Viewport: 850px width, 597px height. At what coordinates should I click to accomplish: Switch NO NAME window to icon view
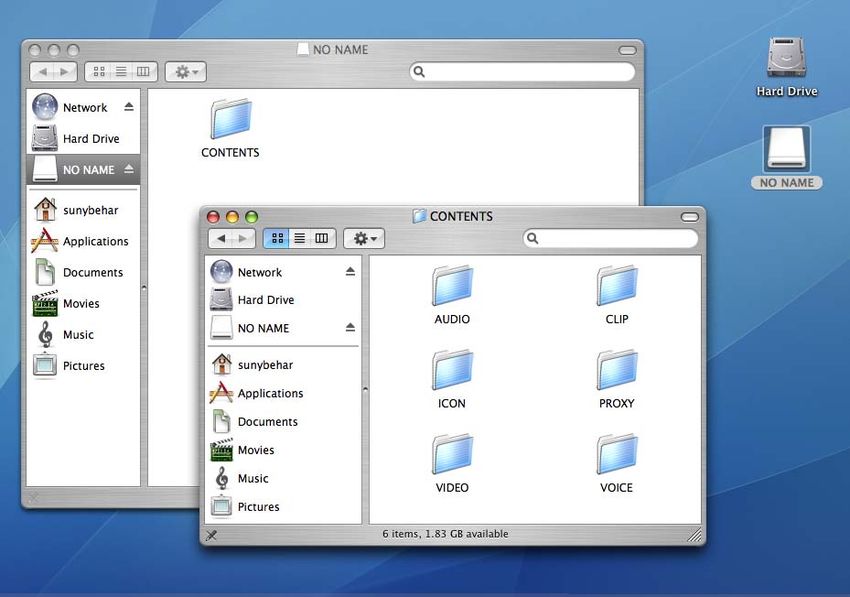(99, 72)
